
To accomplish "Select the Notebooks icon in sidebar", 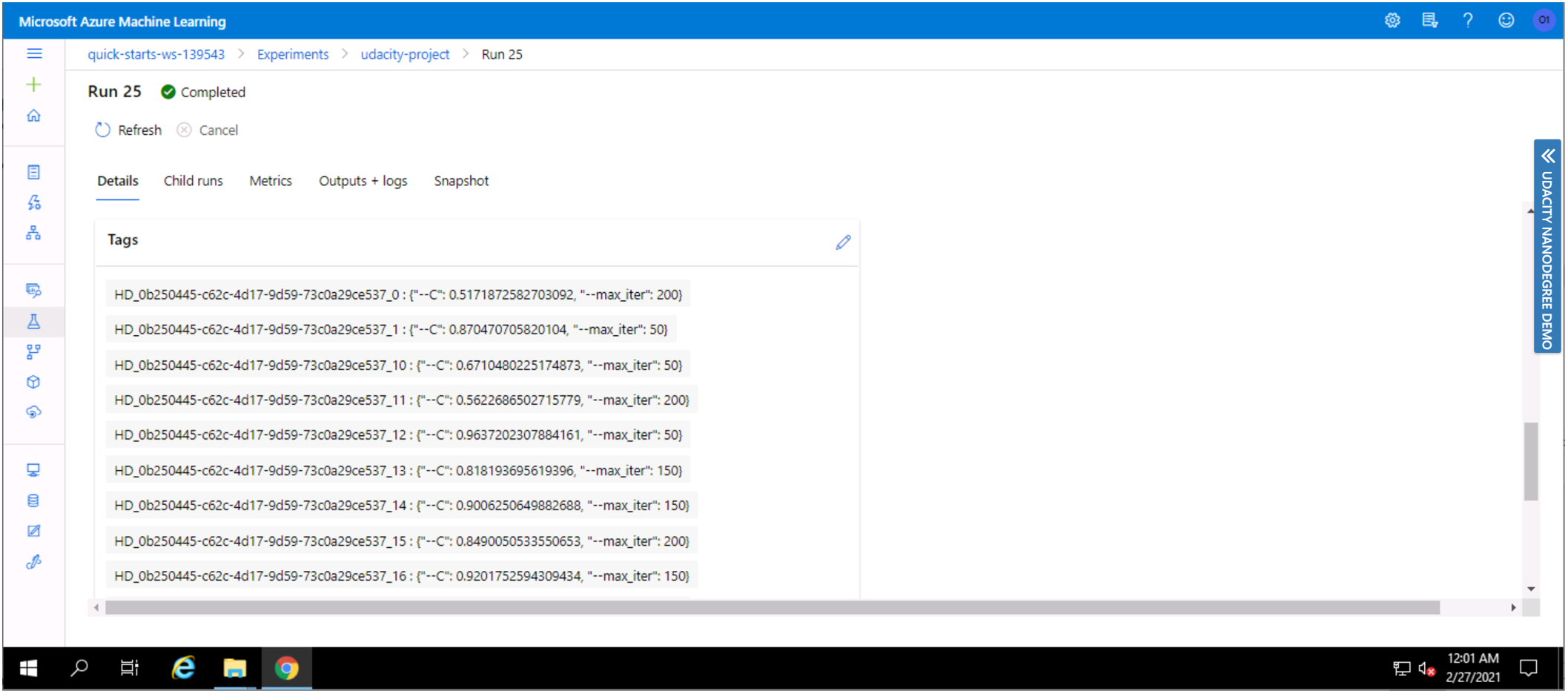I will 34,171.
